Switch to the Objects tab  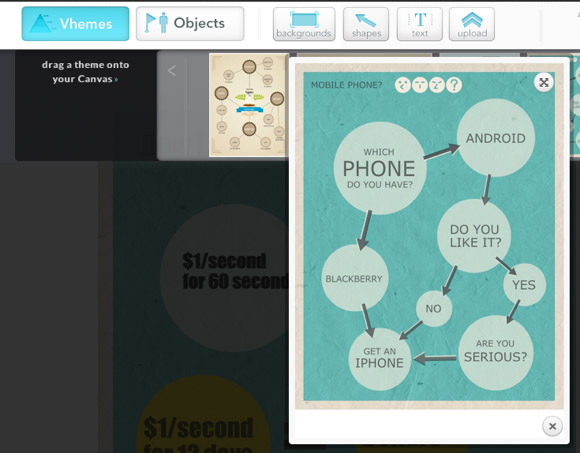click(190, 24)
